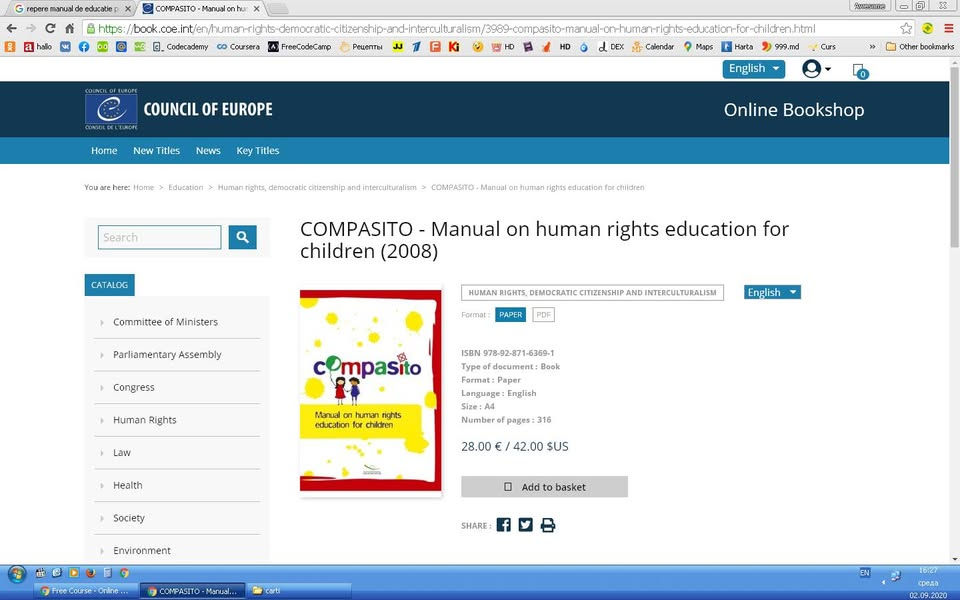
Task: Click the magnifier search button
Action: coord(242,237)
